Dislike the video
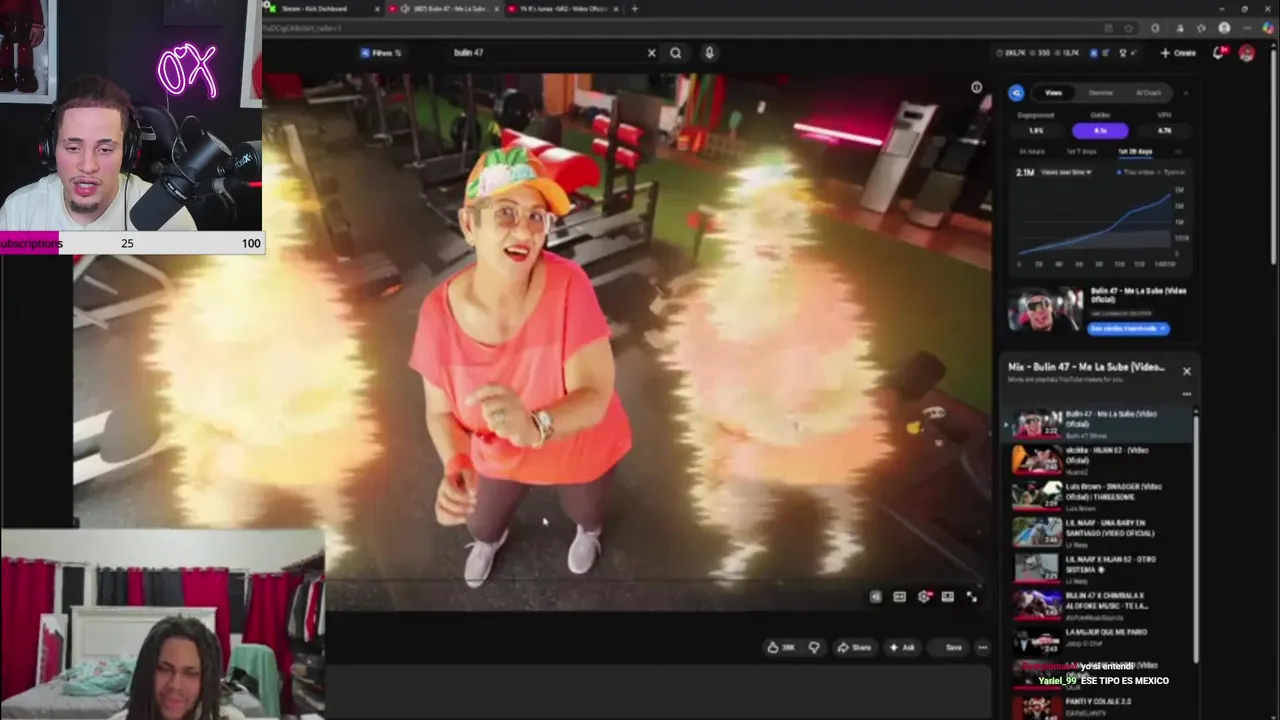The width and height of the screenshot is (1280, 720). 814,648
